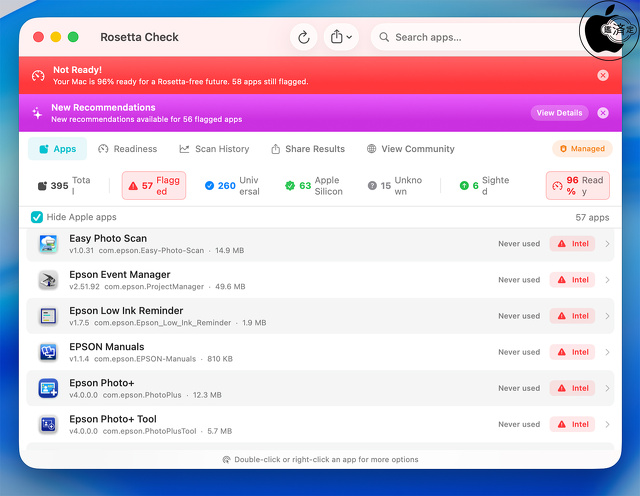Open the Scan History tab

click(214, 149)
